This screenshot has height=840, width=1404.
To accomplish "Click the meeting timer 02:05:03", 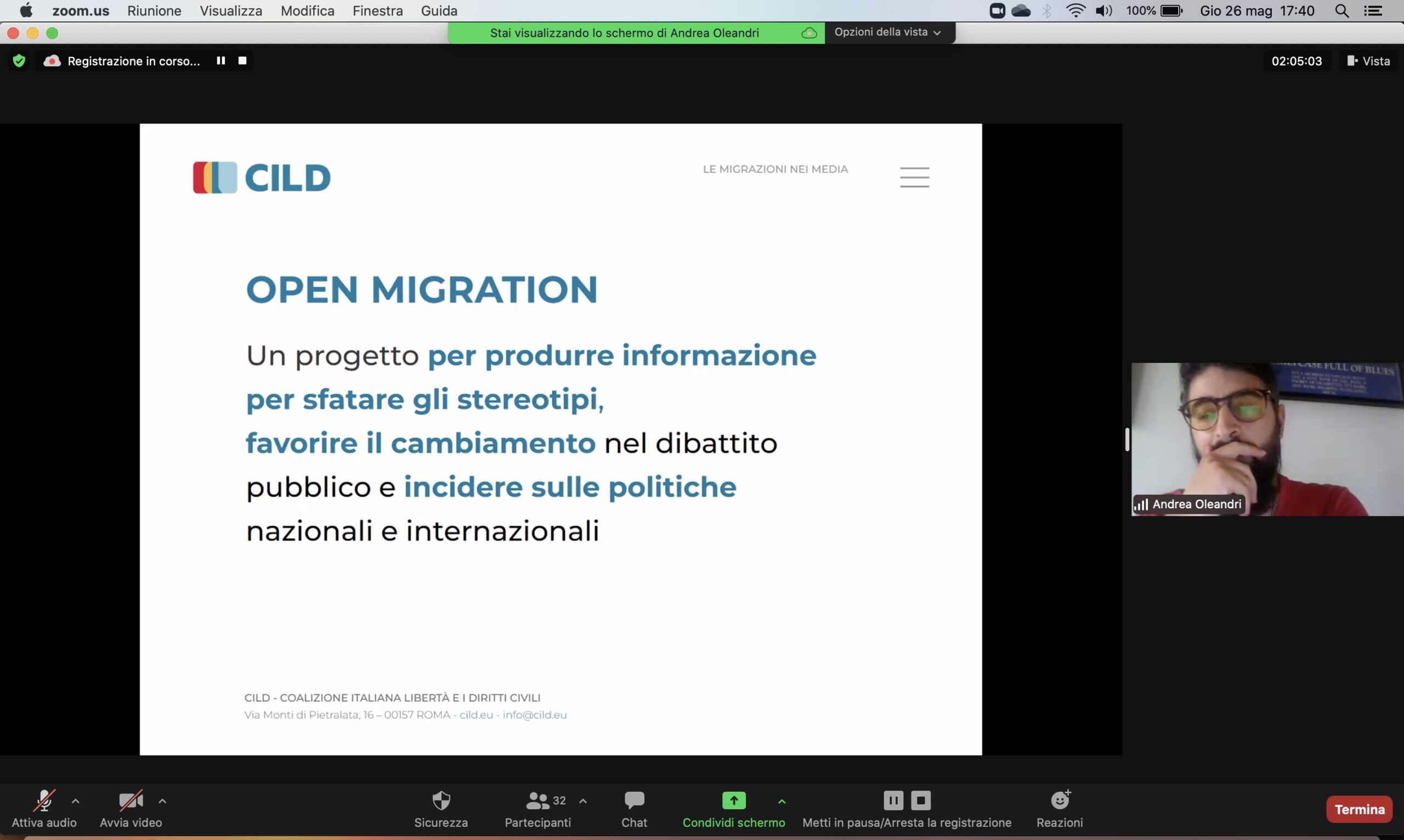I will point(1297,60).
